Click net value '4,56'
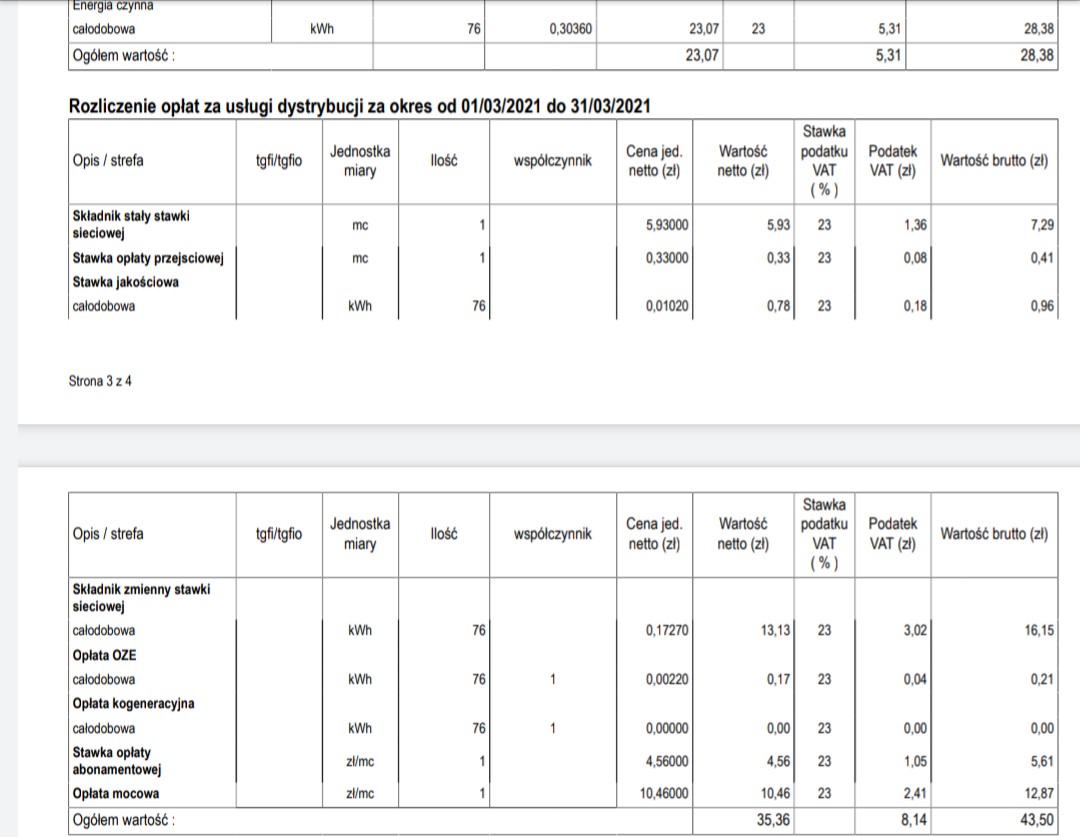The image size is (1080, 837). coord(778,761)
